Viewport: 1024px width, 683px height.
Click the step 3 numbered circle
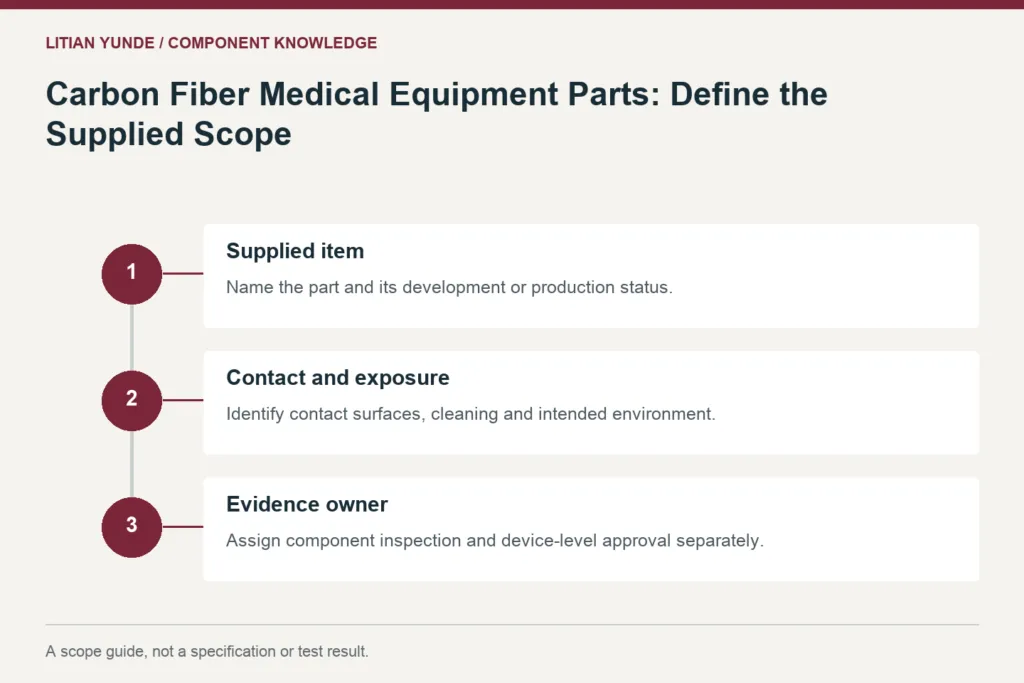tap(131, 527)
